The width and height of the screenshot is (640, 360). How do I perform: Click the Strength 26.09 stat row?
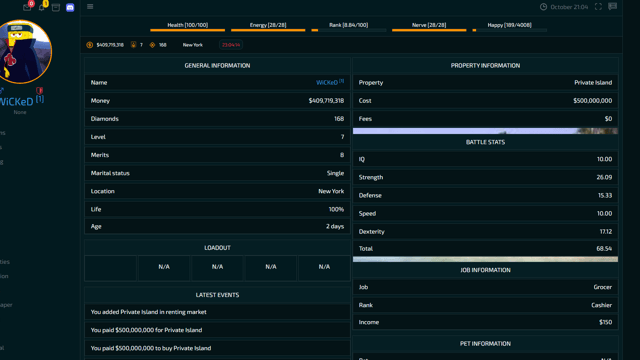click(485, 177)
